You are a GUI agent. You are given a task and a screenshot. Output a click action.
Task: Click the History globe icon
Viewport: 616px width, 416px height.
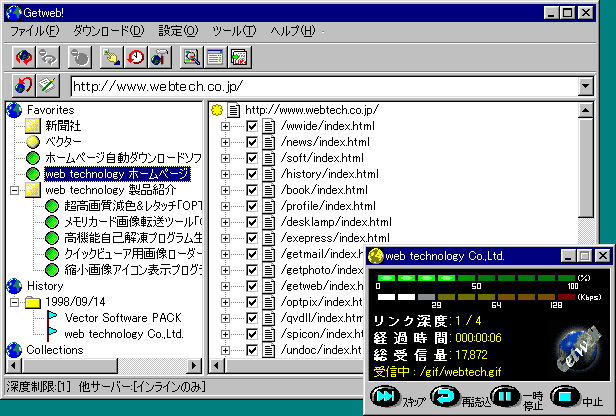15,286
